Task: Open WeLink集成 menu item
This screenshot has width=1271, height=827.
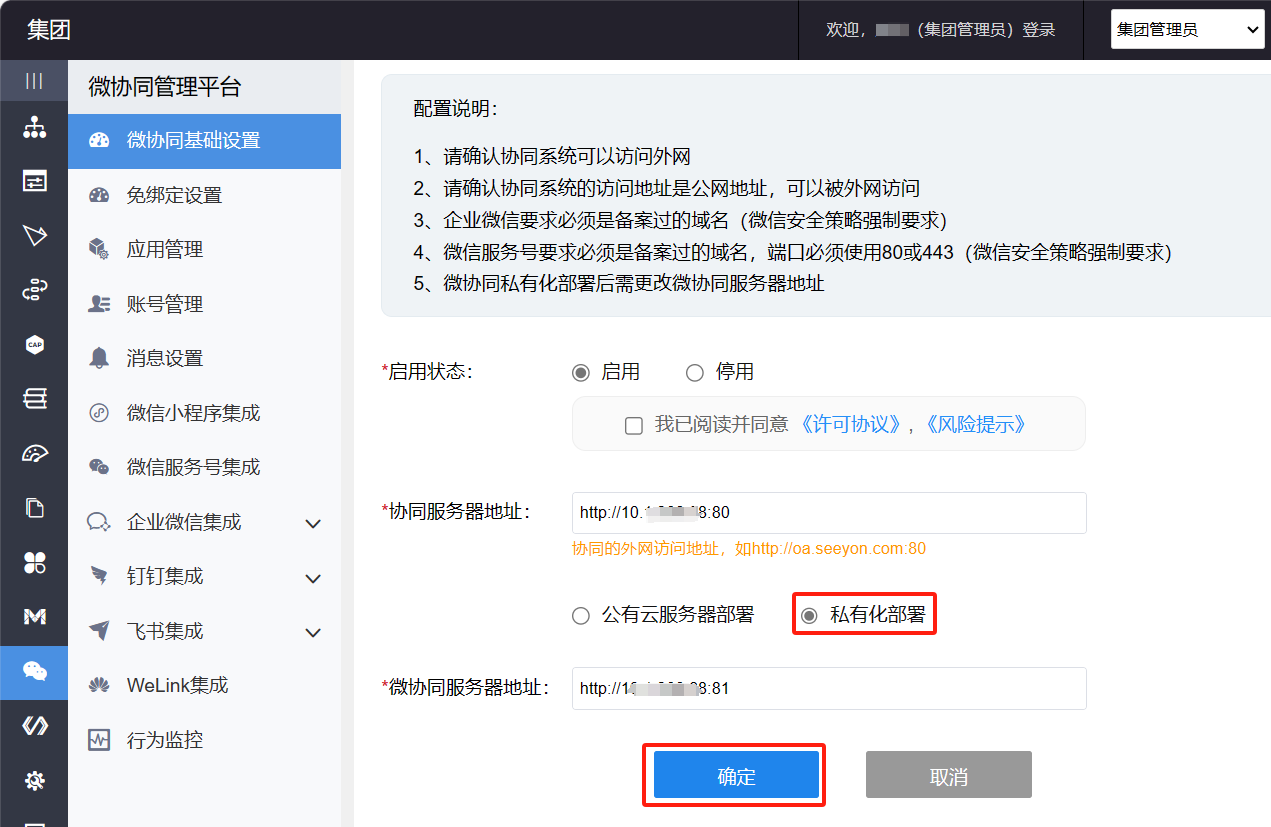Action: click(204, 685)
